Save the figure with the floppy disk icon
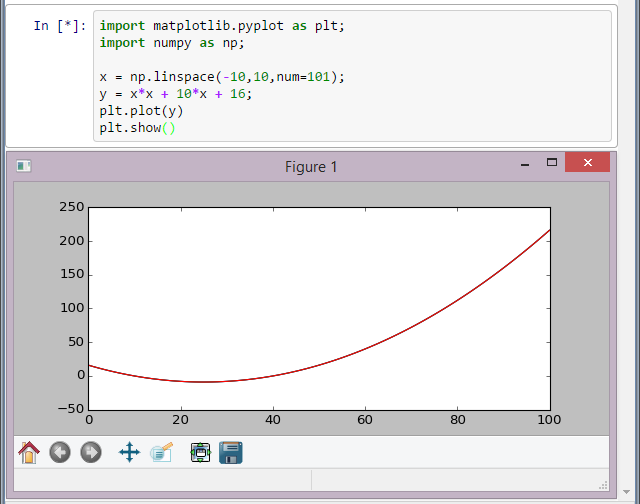This screenshot has height=504, width=640. coord(231,453)
